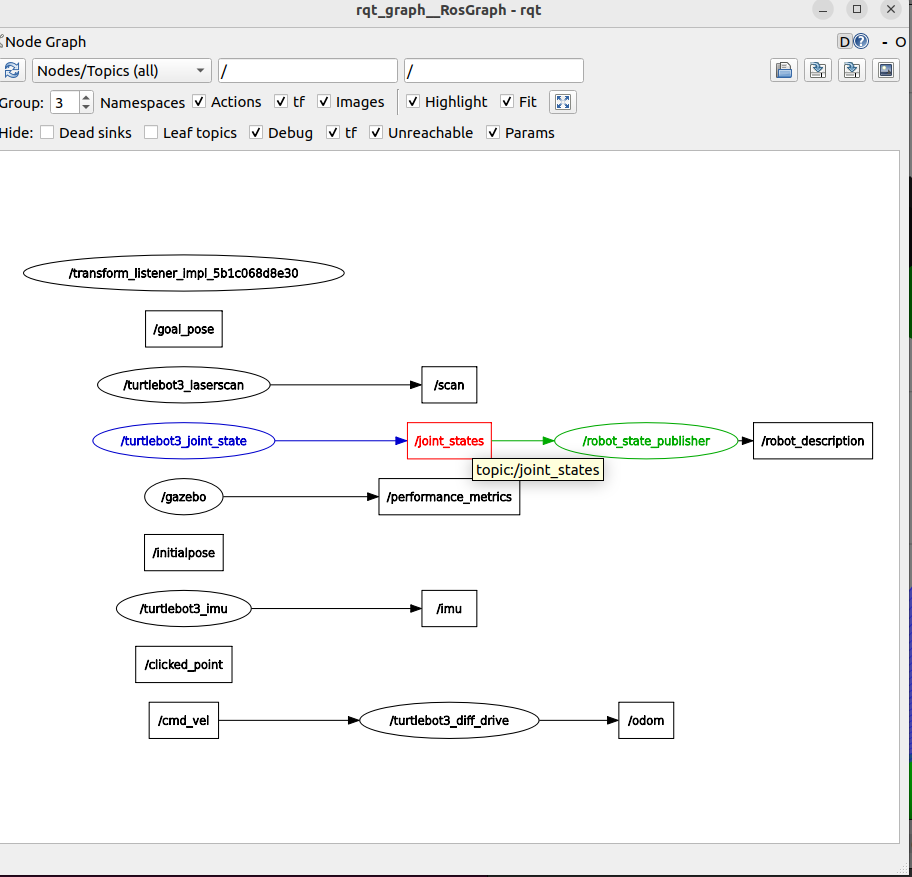Click the Namespaces label
This screenshot has width=912, height=877.
coord(142,103)
